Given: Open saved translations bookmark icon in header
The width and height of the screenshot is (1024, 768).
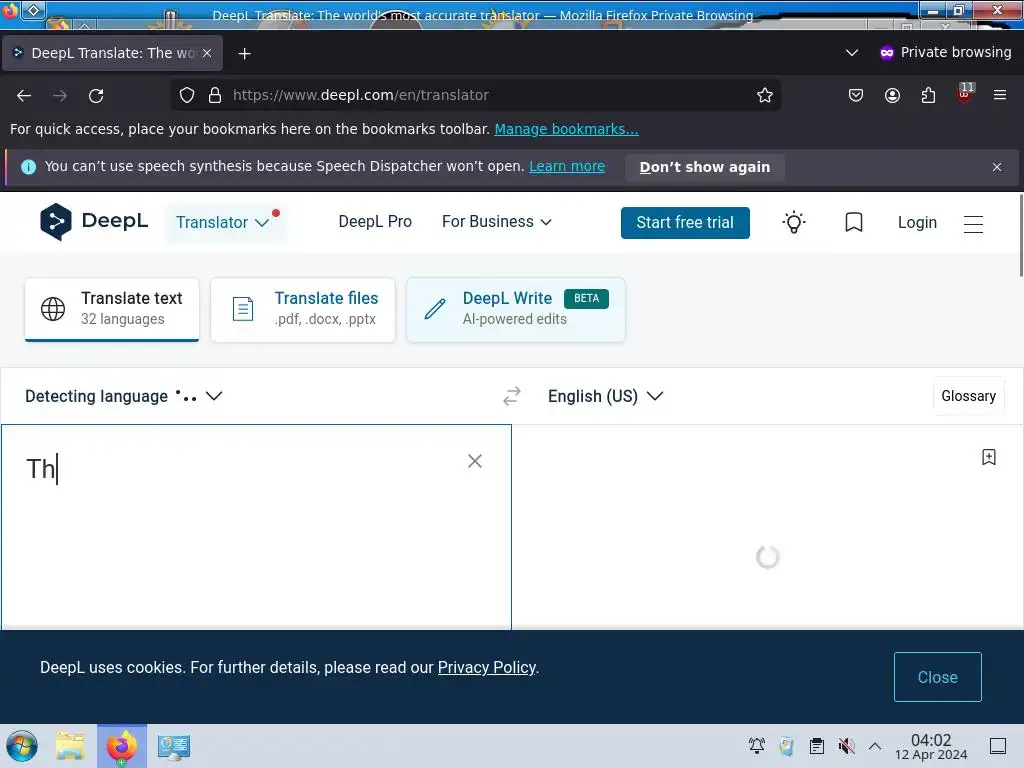Looking at the screenshot, I should coord(854,223).
